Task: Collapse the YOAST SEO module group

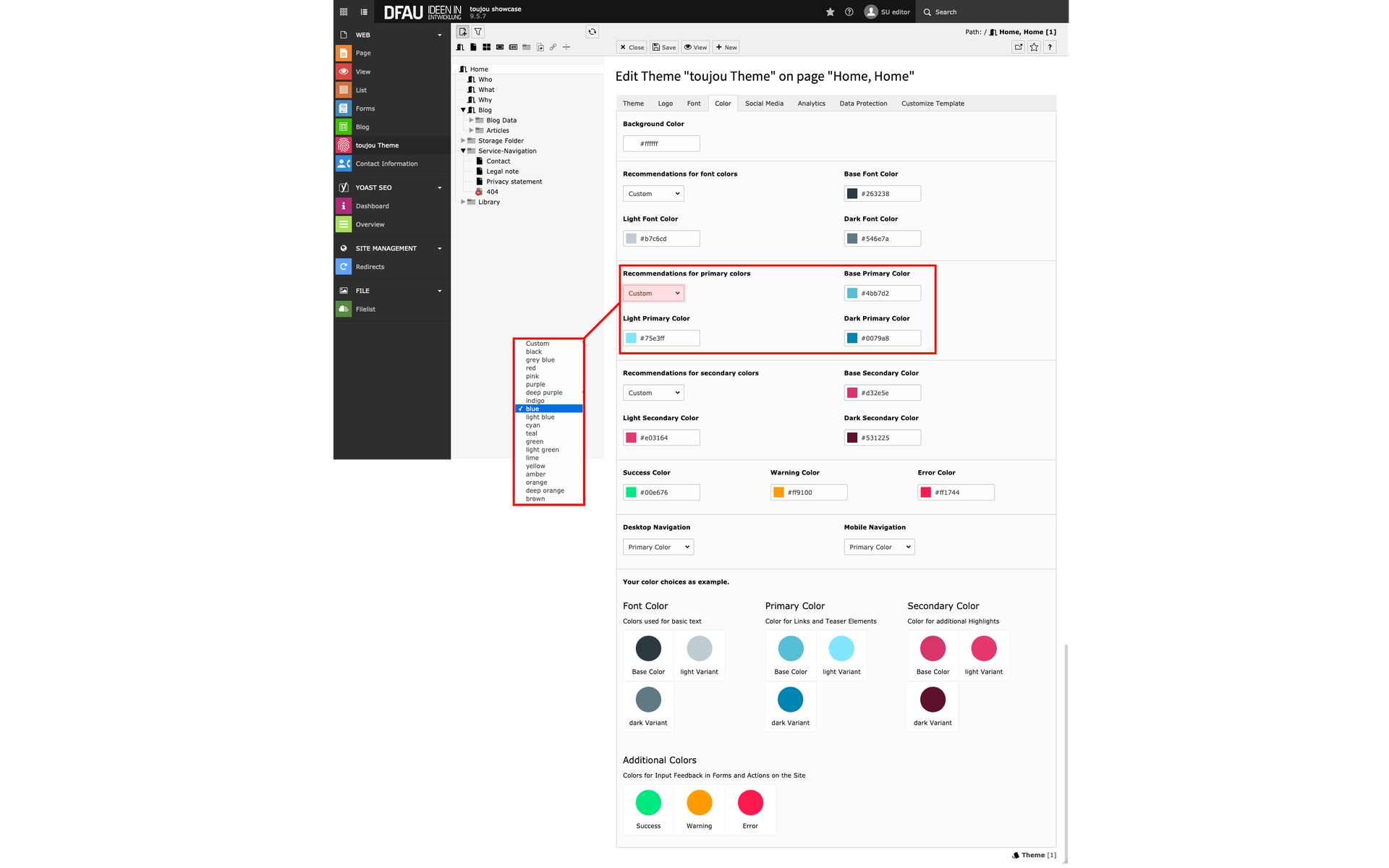Action: [439, 187]
